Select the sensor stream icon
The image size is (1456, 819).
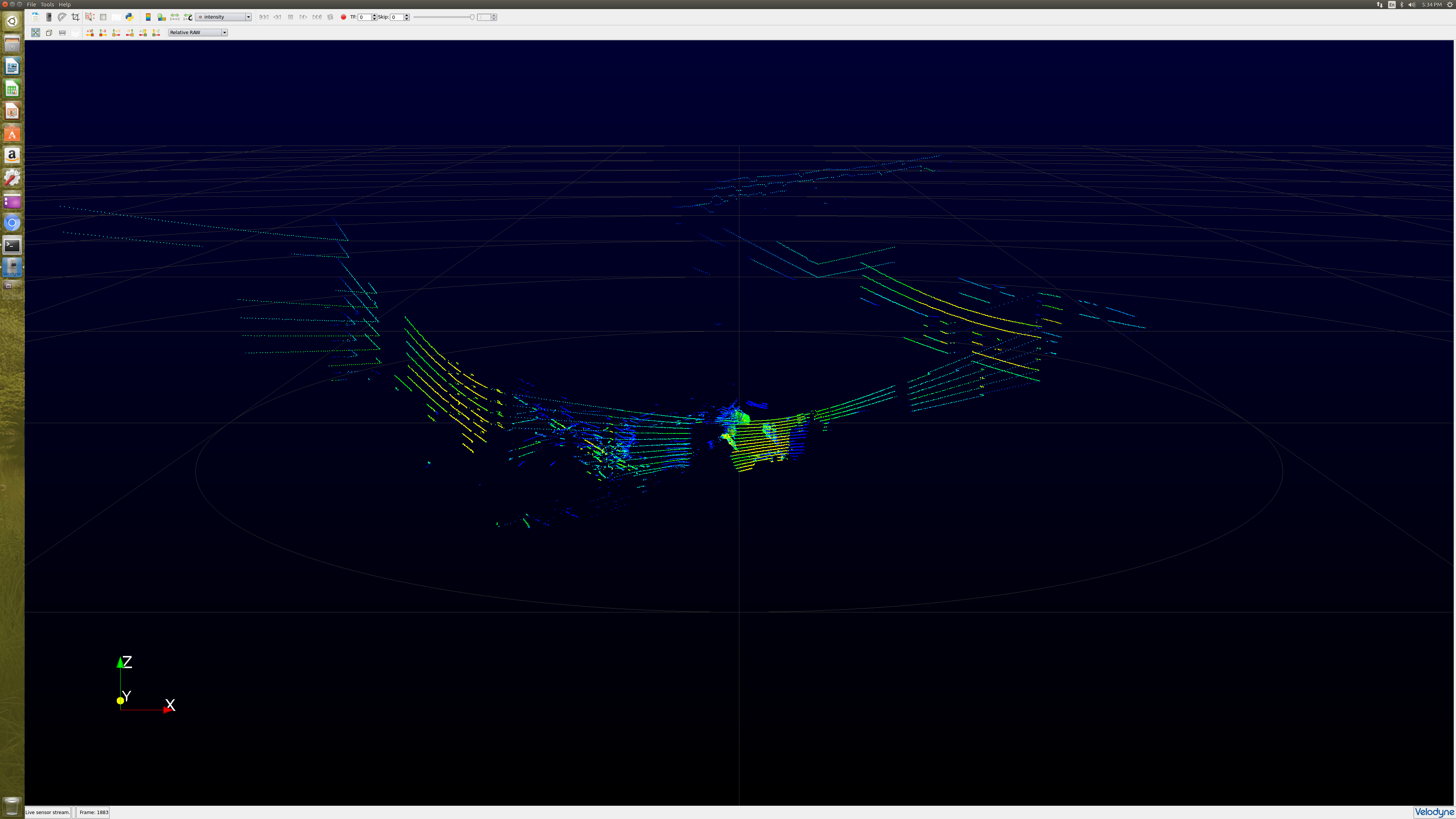(49, 17)
